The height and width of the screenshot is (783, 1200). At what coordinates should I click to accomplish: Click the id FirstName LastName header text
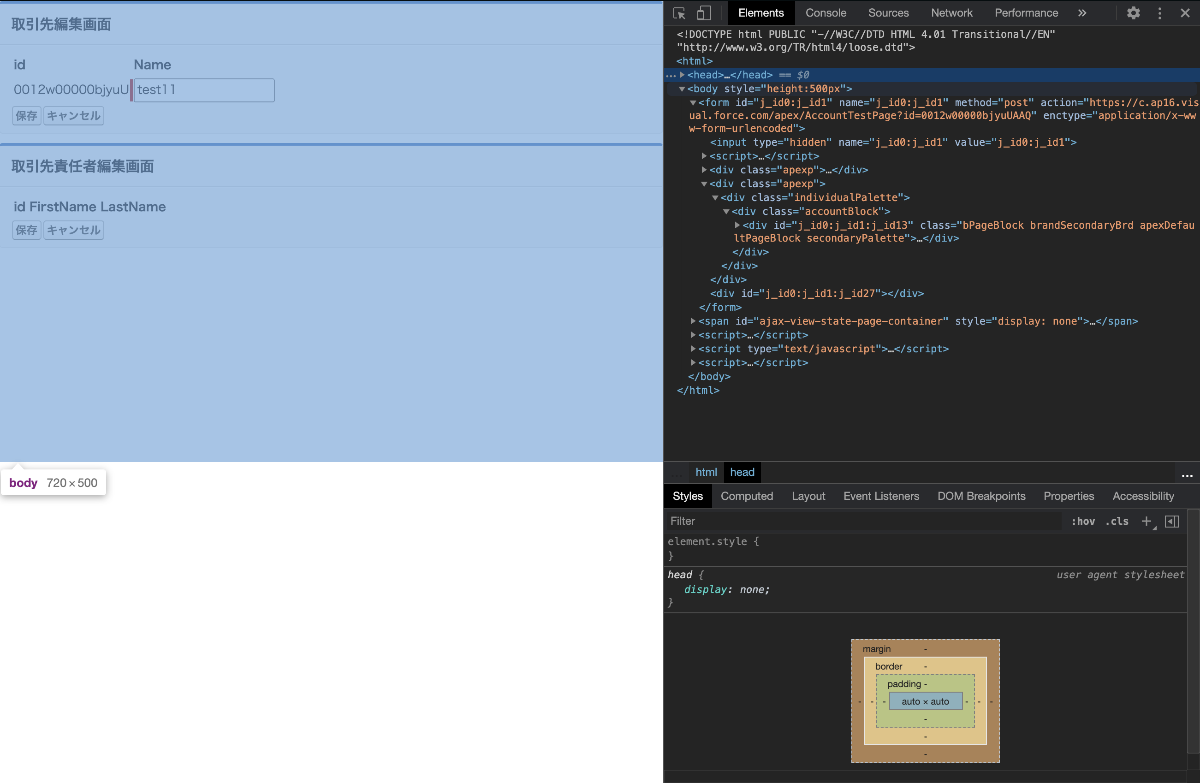pos(89,207)
